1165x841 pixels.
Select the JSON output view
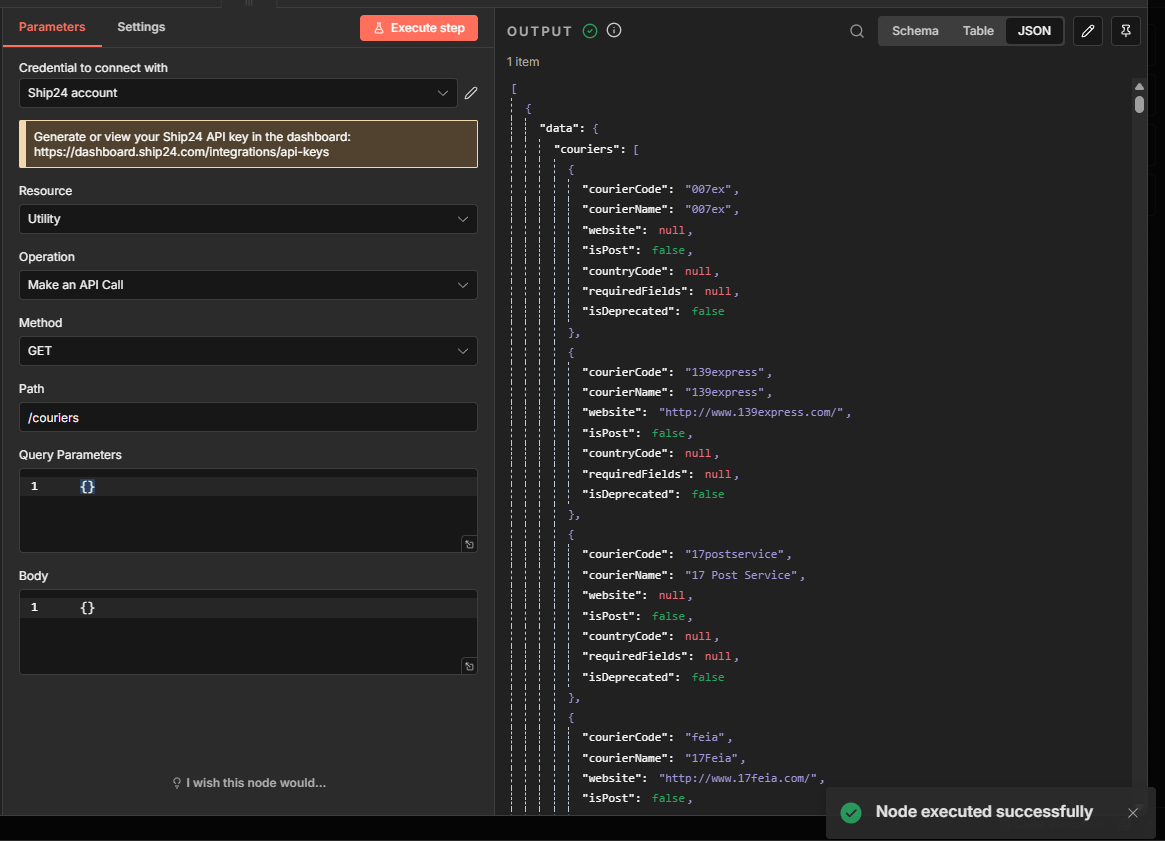point(1034,31)
